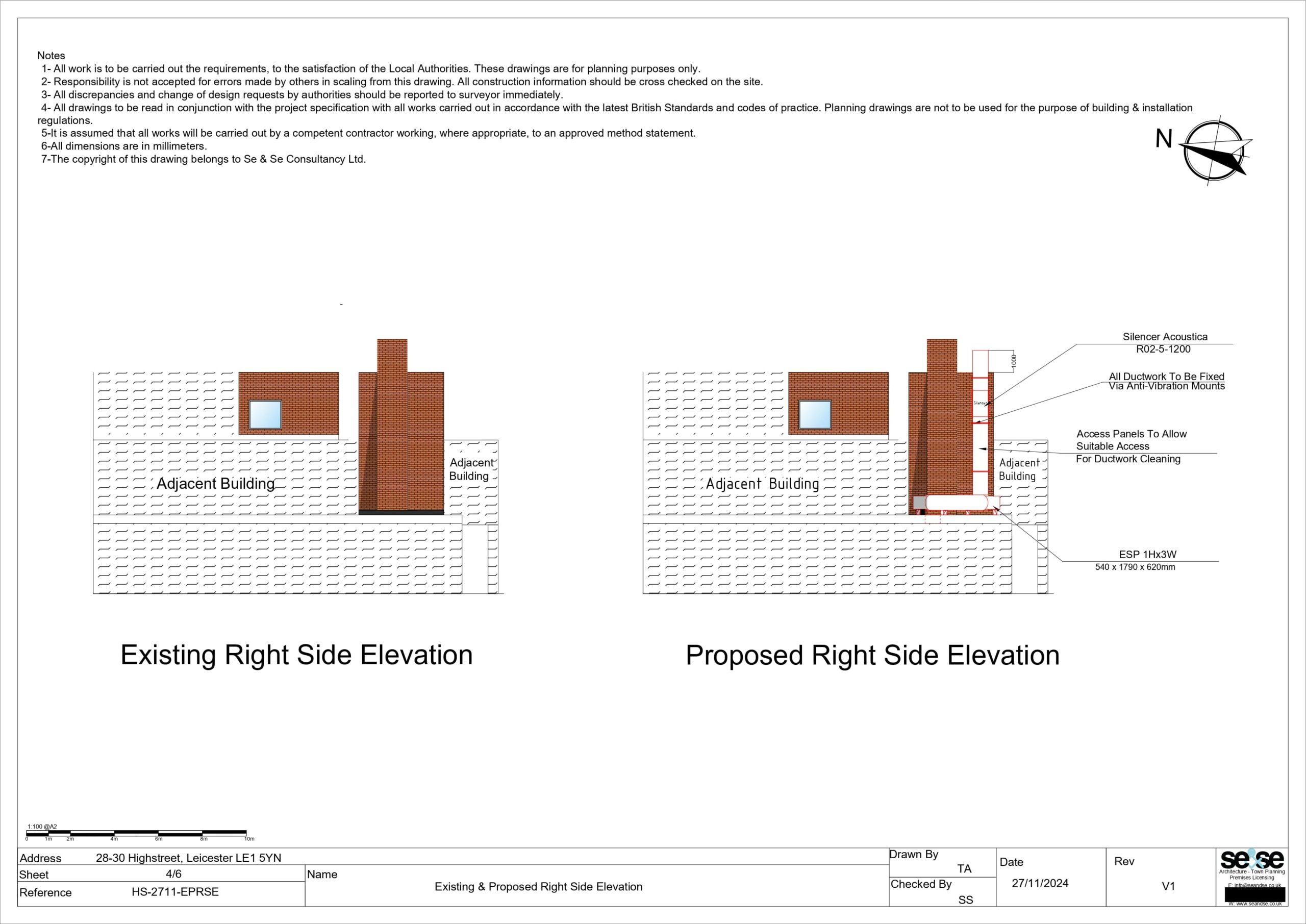The height and width of the screenshot is (924, 1306).
Task: Click the www.seandse.co.uk website link
Action: 1255,904
